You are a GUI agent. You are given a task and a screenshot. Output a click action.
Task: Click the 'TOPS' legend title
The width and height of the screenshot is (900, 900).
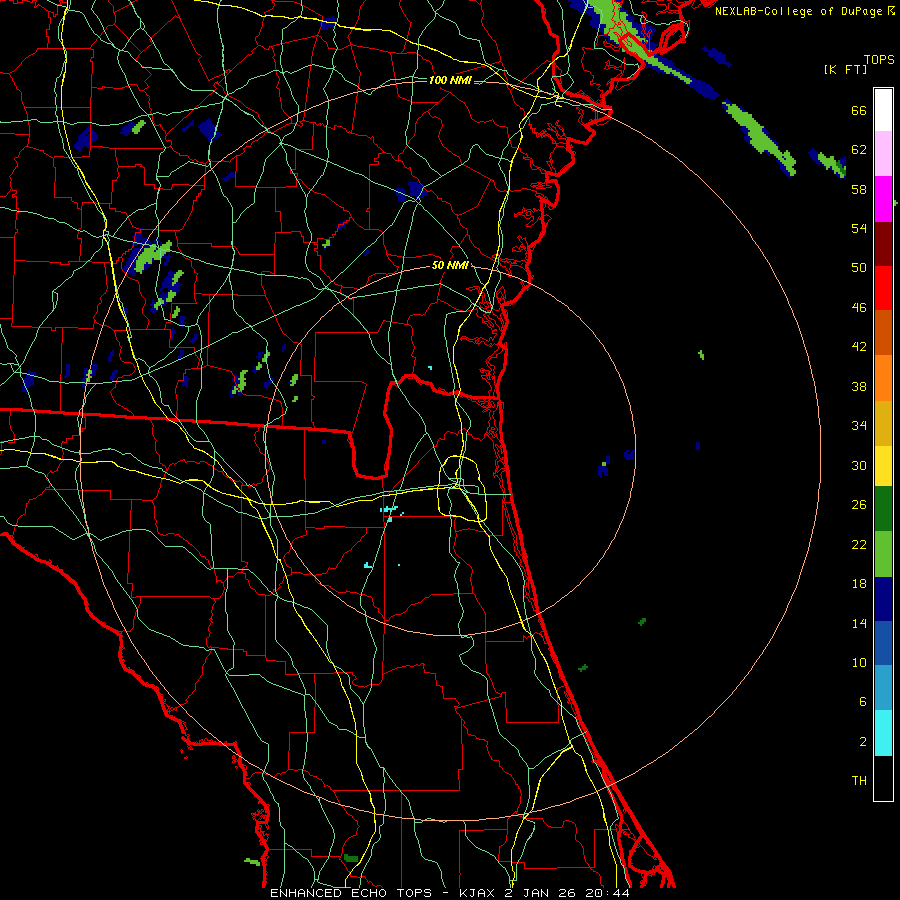[879, 59]
